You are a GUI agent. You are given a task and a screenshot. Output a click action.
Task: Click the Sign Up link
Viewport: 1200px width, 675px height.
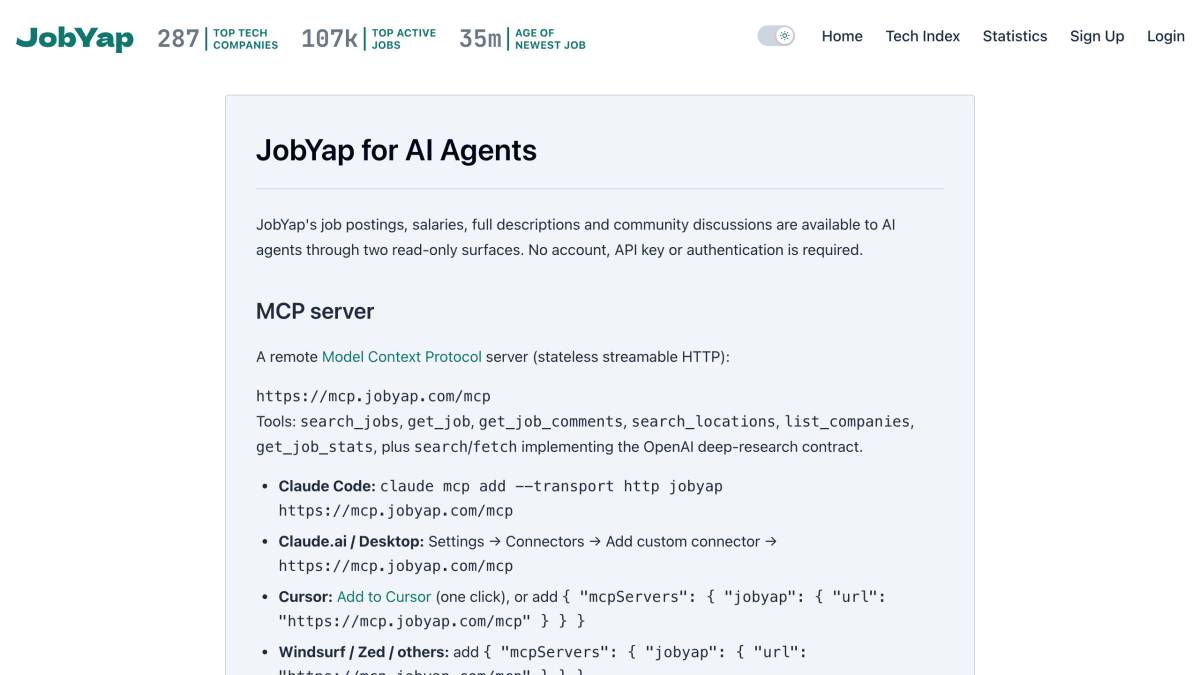click(x=1097, y=36)
